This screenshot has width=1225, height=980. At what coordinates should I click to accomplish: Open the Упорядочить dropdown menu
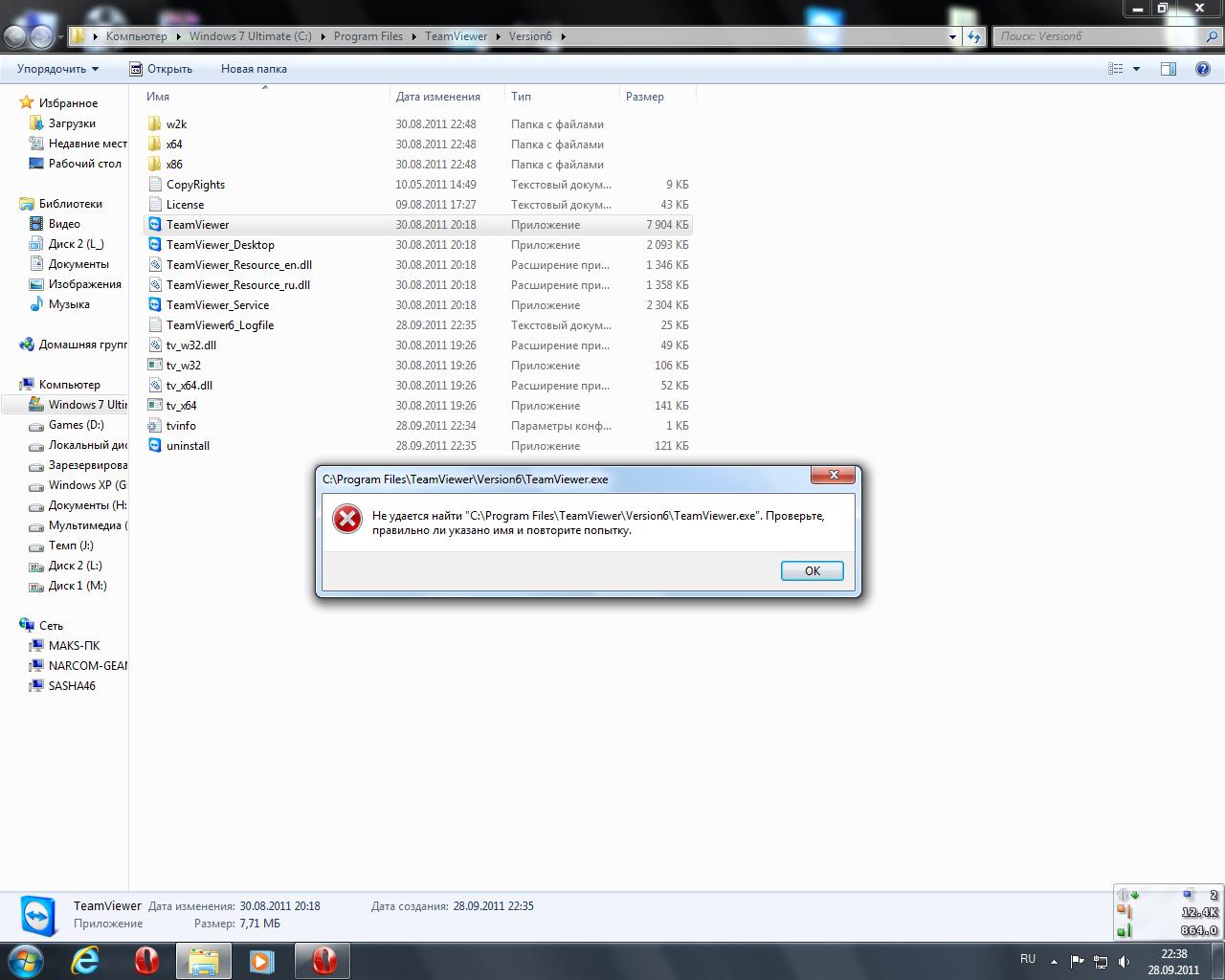tap(57, 69)
